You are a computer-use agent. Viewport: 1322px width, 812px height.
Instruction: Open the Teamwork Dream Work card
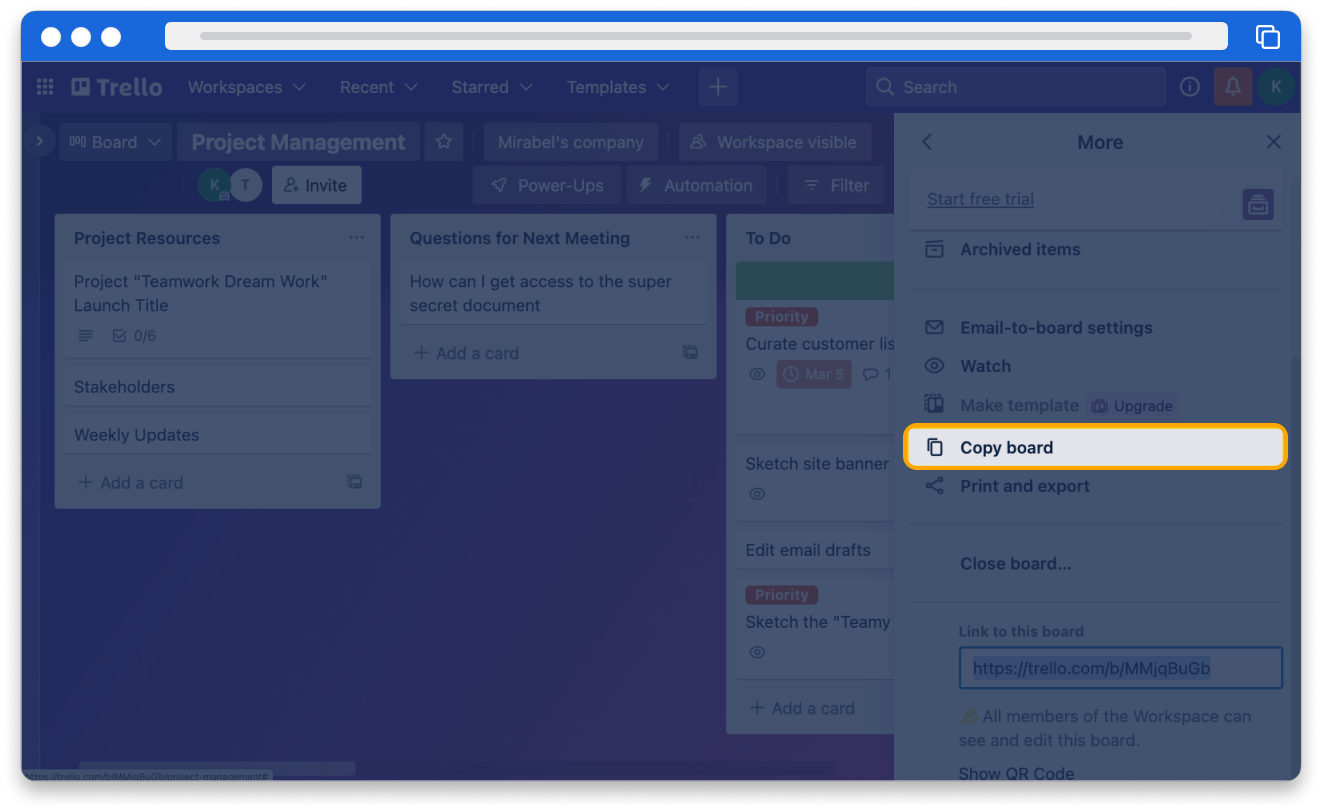tap(217, 308)
